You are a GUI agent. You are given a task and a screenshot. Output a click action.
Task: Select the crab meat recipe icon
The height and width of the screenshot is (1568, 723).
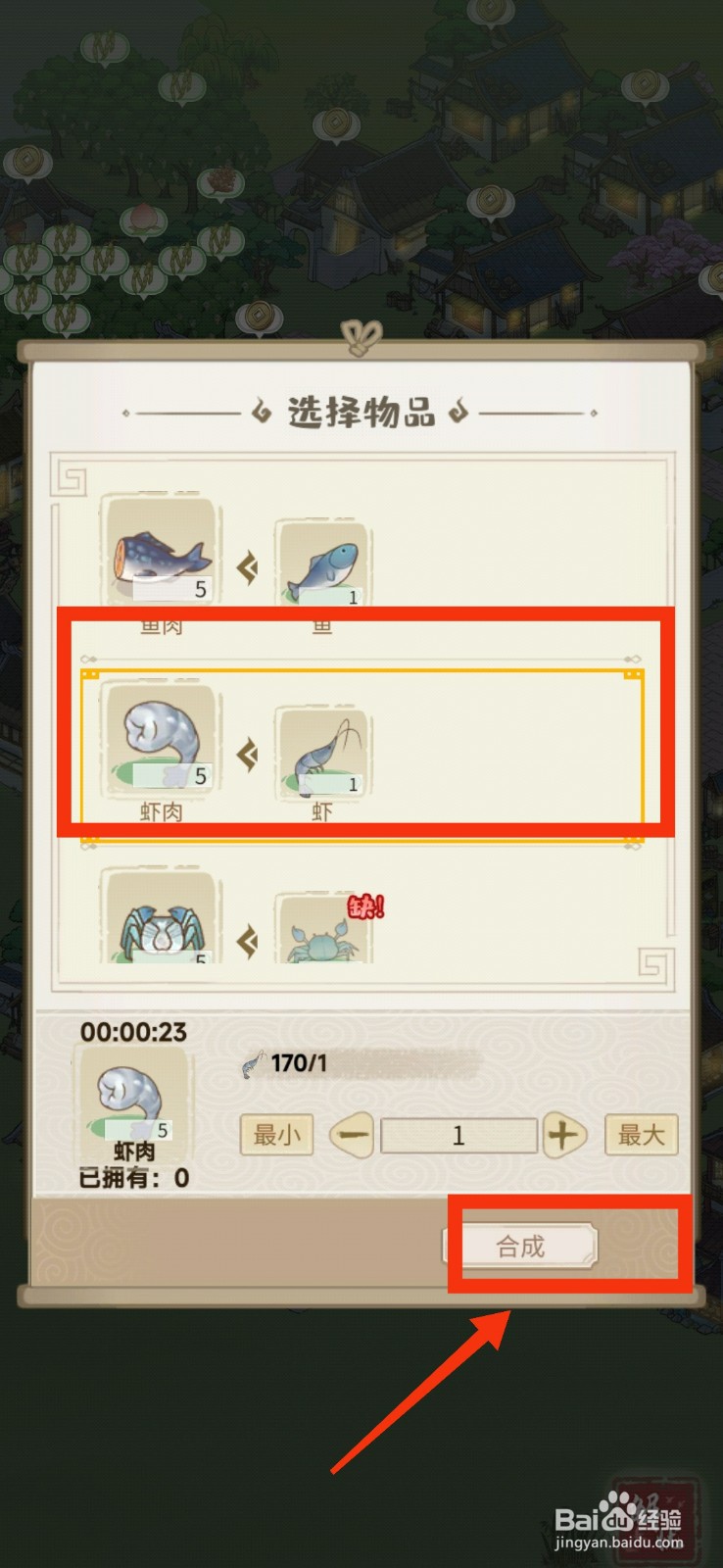160,917
